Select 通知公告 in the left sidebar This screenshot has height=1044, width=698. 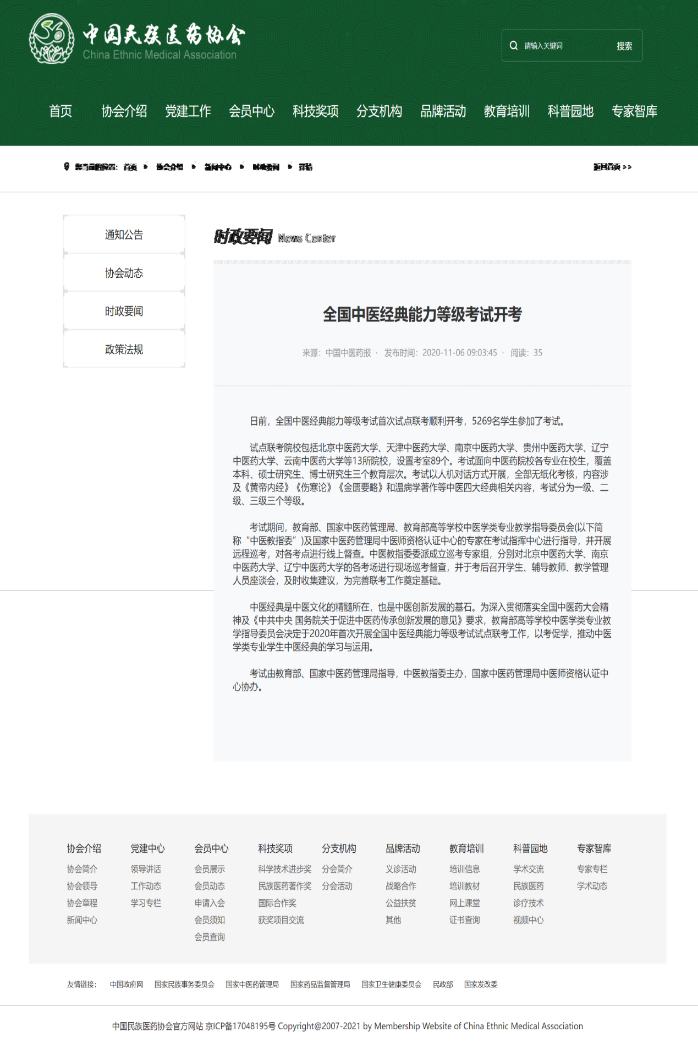pos(124,235)
